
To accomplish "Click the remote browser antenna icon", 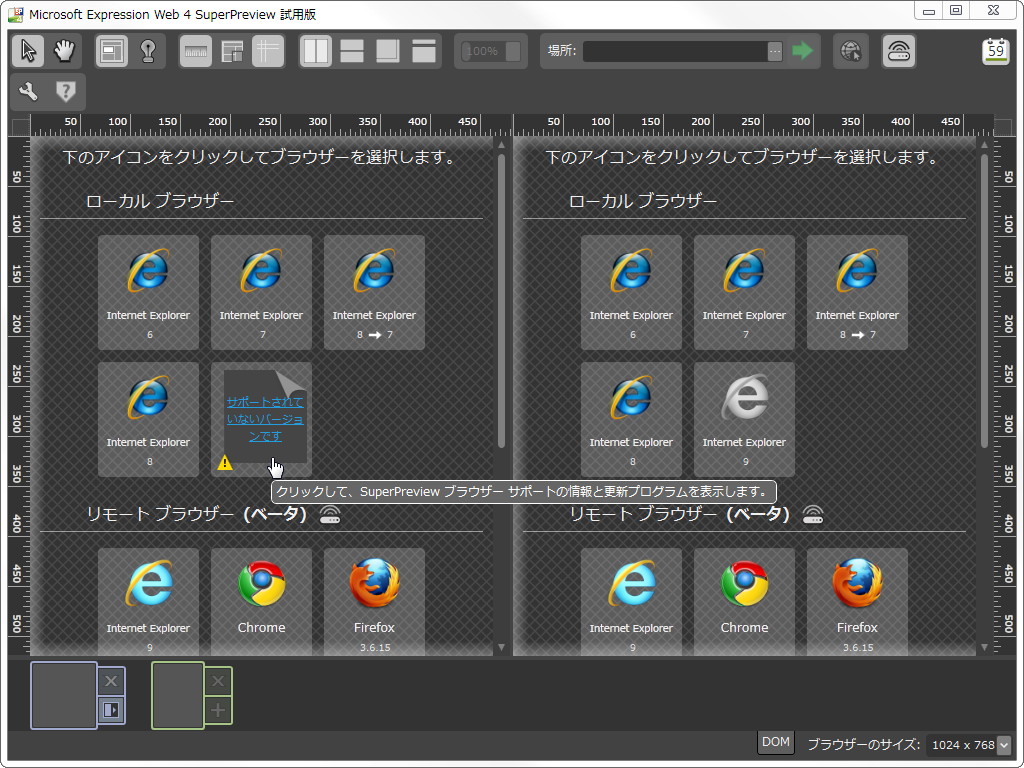I will click(x=898, y=51).
